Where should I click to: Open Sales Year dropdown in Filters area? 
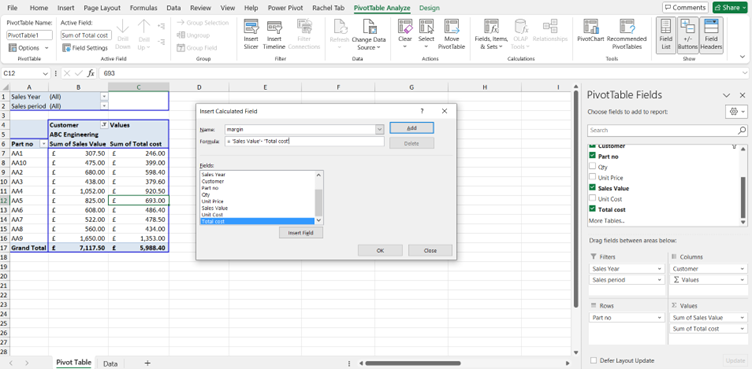pyautogui.click(x=659, y=269)
